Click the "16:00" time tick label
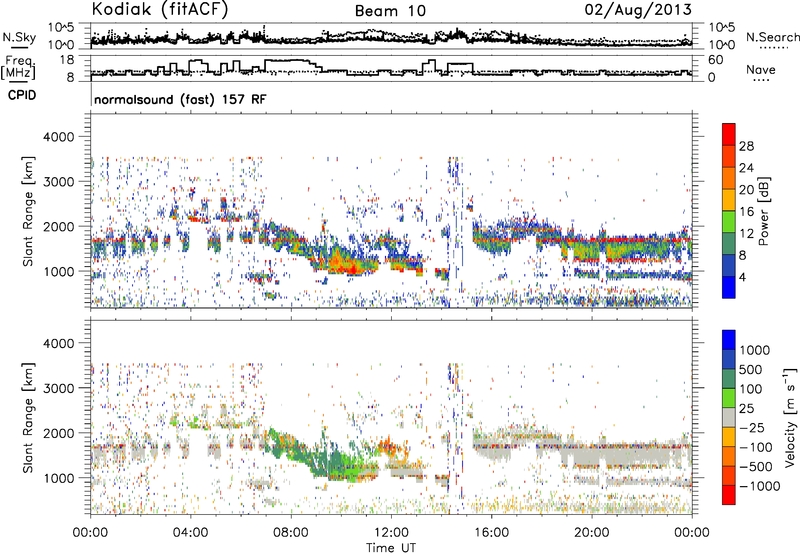This screenshot has width=800, height=554. point(491,533)
